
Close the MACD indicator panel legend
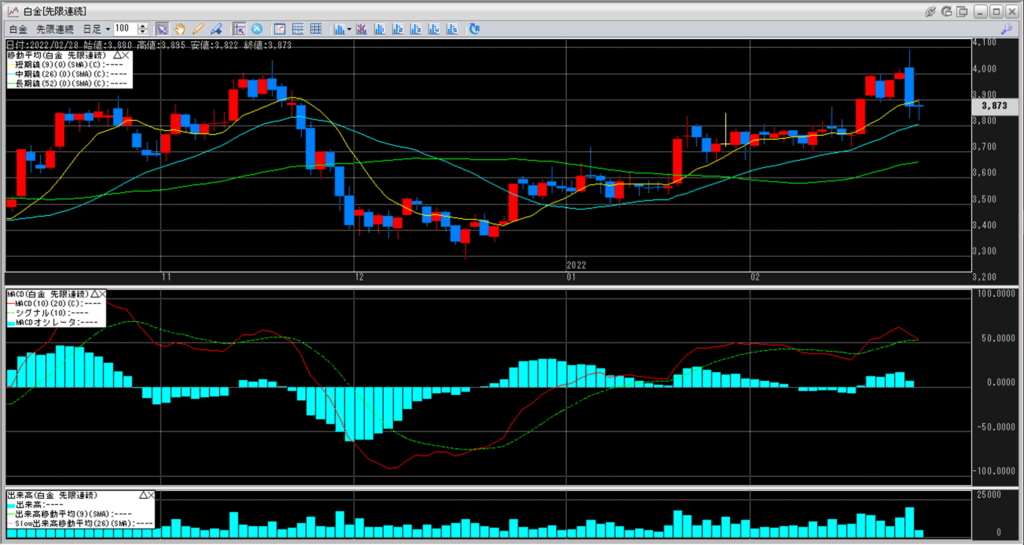[101, 294]
